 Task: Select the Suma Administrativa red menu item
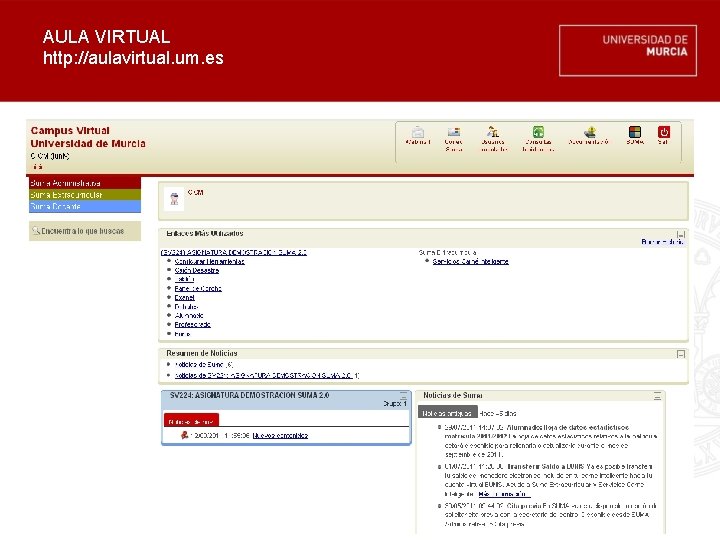tap(85, 183)
